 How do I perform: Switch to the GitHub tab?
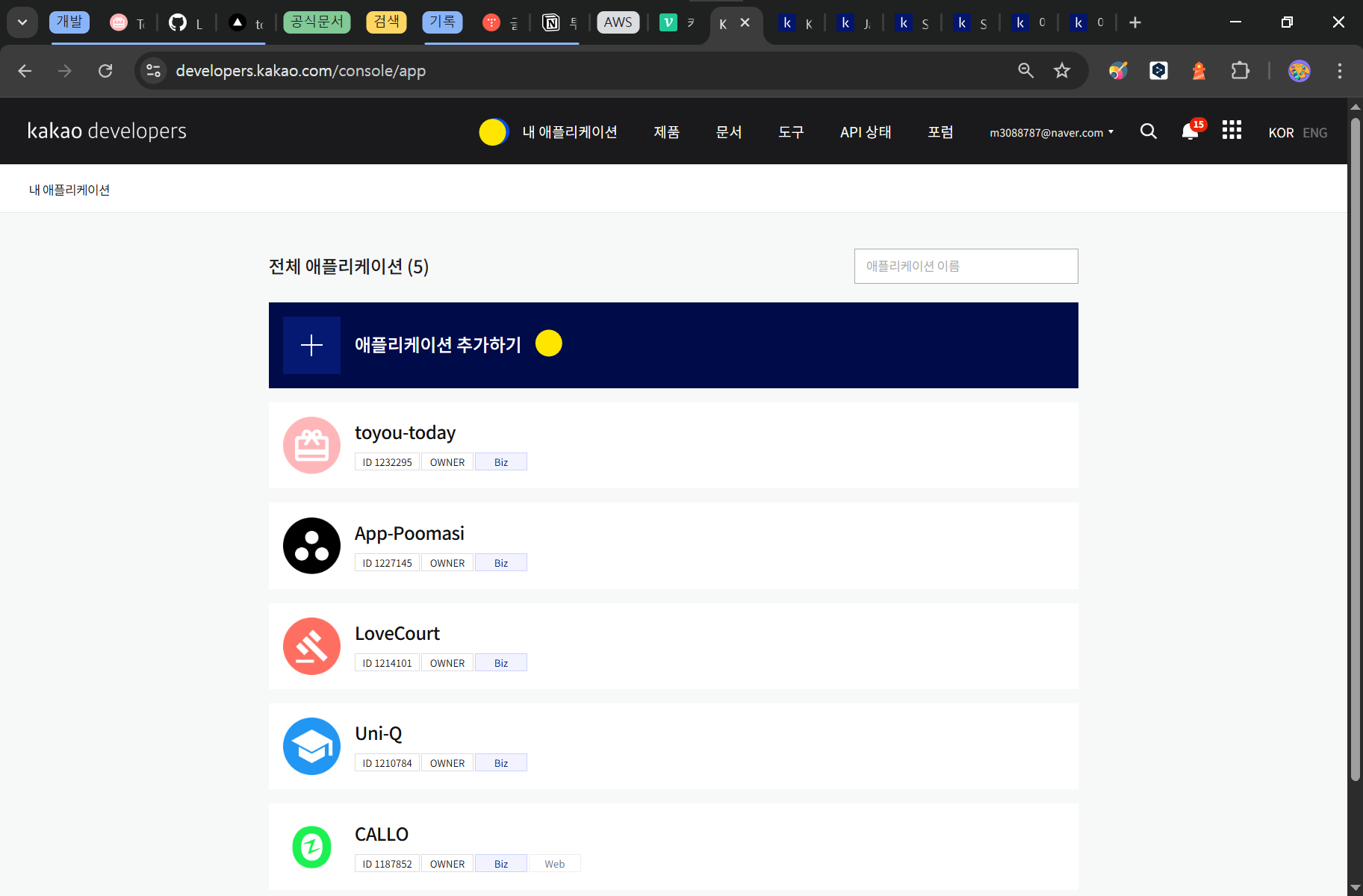[187, 23]
